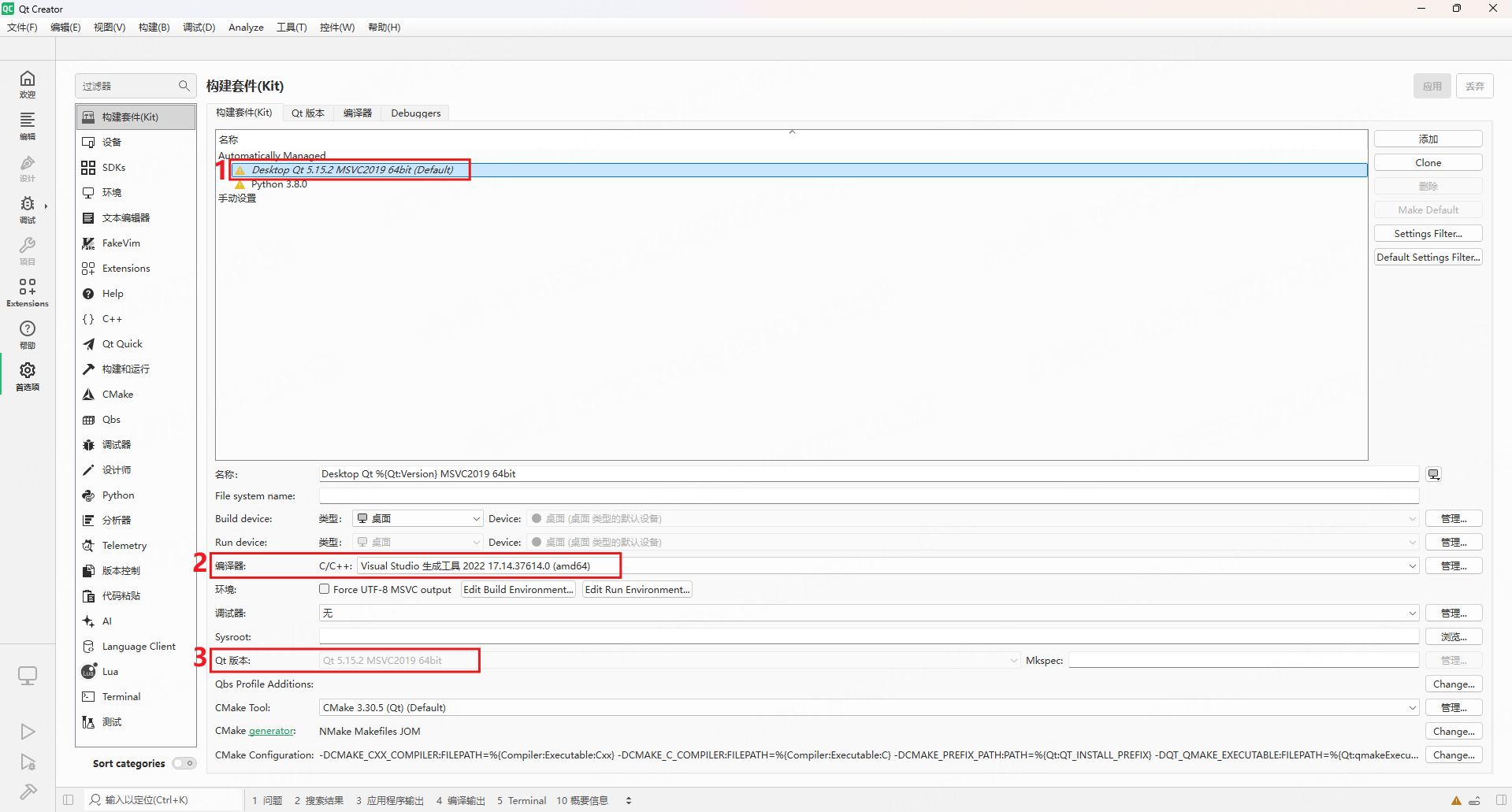Viewport: 1512px width, 812px height.
Task: Open the CMake Tool dropdown
Action: (869, 708)
